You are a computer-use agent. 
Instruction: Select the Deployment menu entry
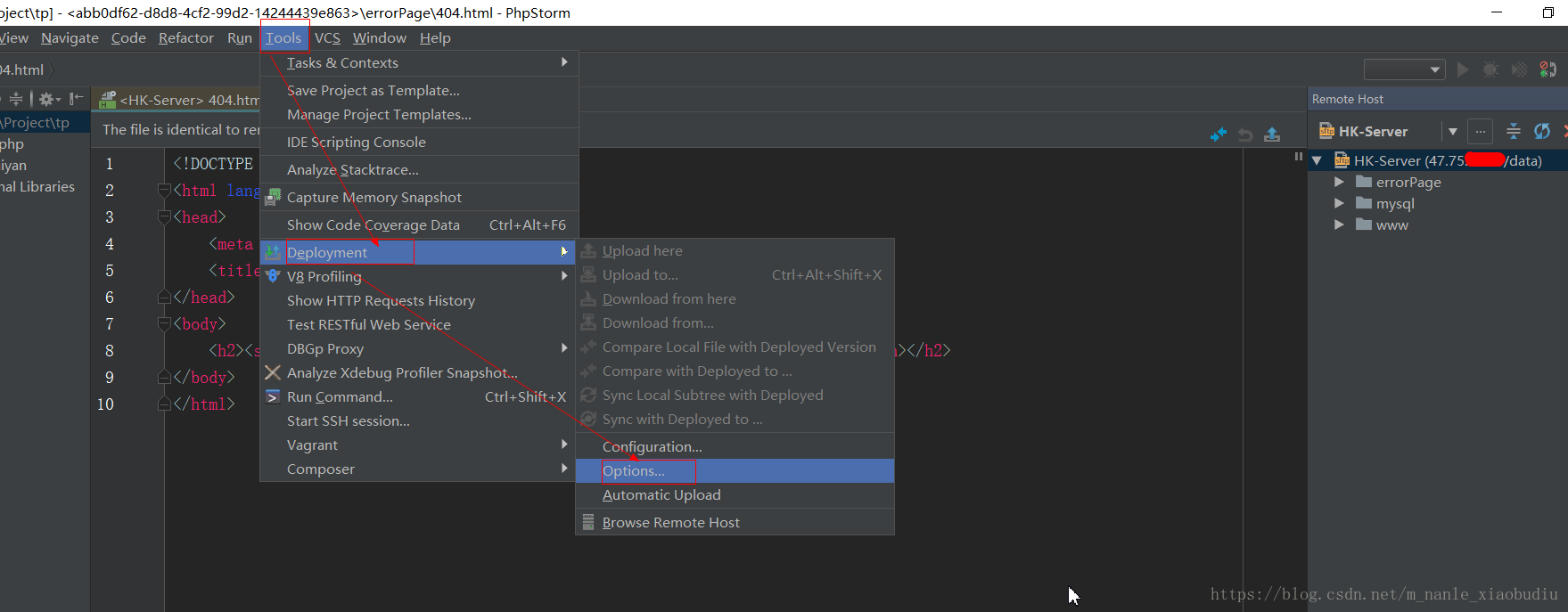click(x=419, y=252)
